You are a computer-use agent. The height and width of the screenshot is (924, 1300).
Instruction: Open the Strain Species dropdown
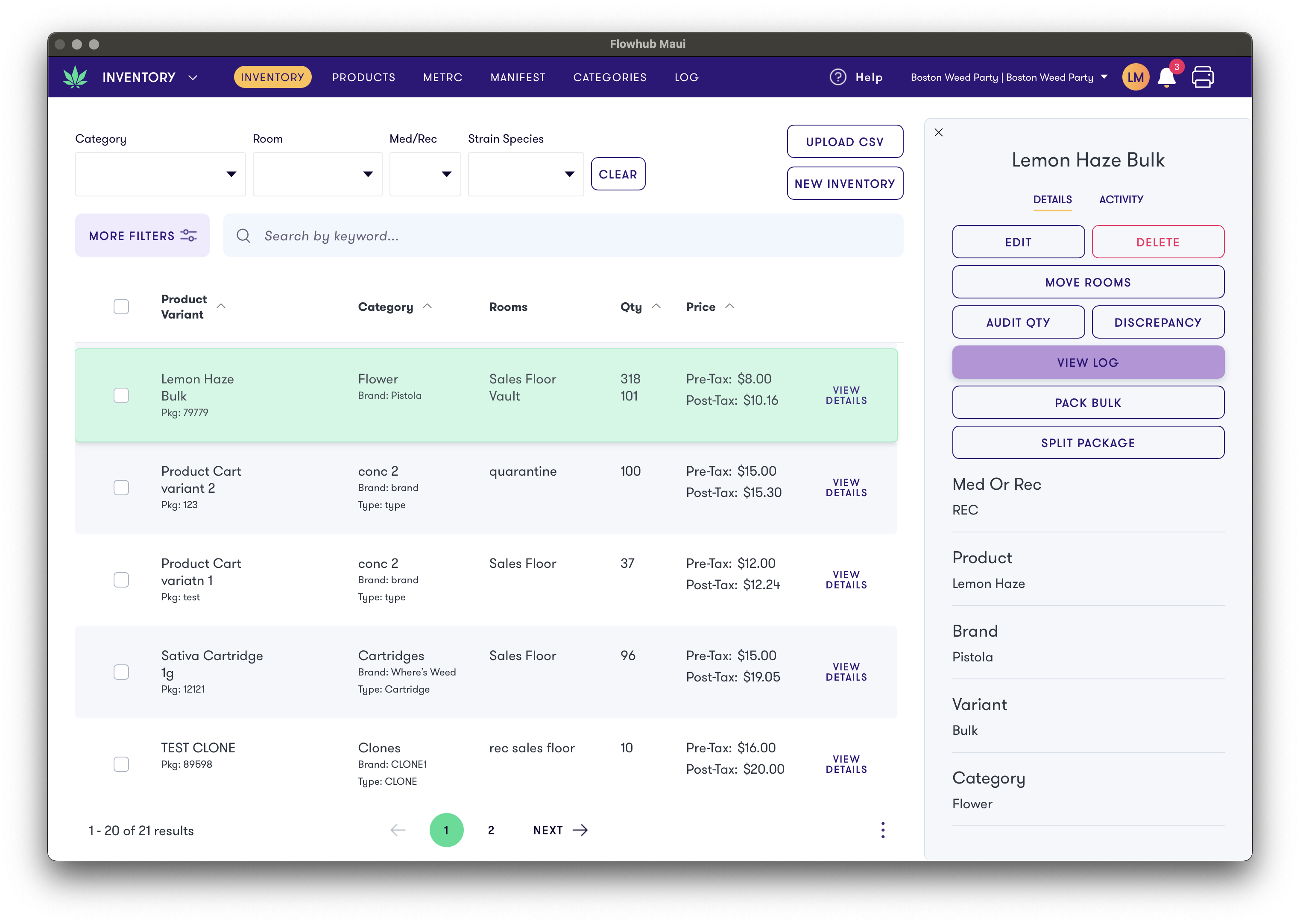(526, 174)
